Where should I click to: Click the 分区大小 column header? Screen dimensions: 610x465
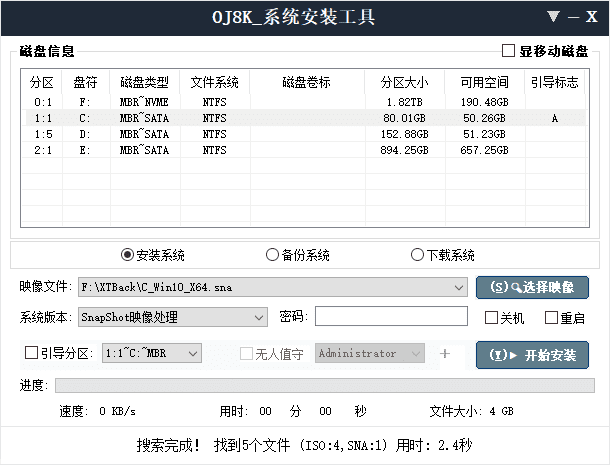click(404, 82)
